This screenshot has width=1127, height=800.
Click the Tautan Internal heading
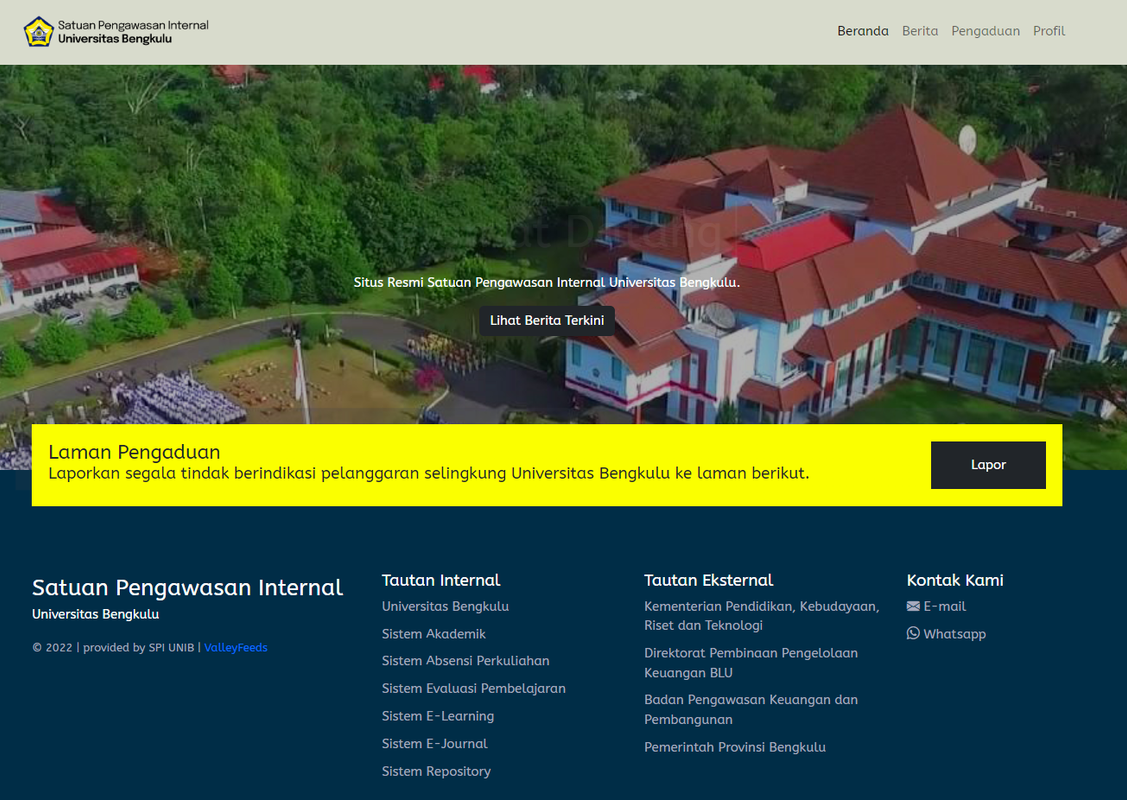(441, 580)
